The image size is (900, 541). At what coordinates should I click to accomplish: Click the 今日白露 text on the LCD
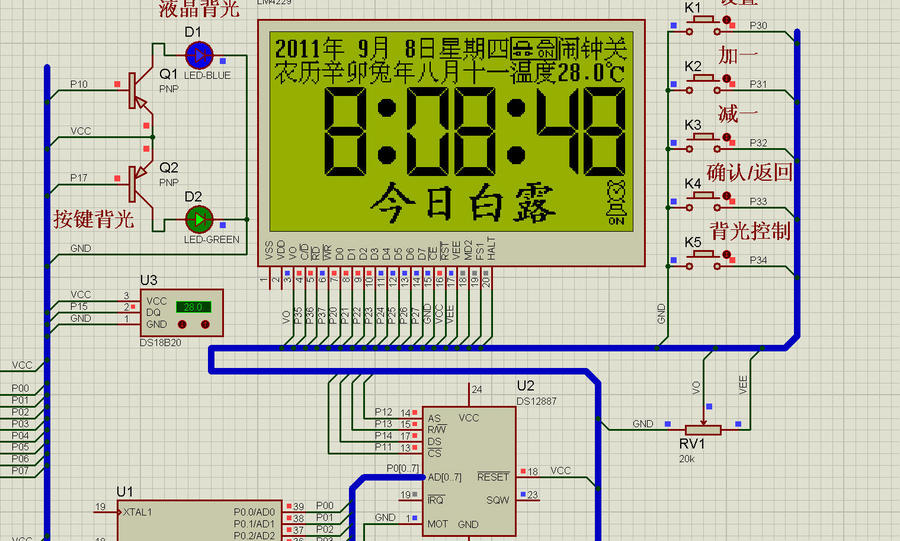(x=462, y=205)
